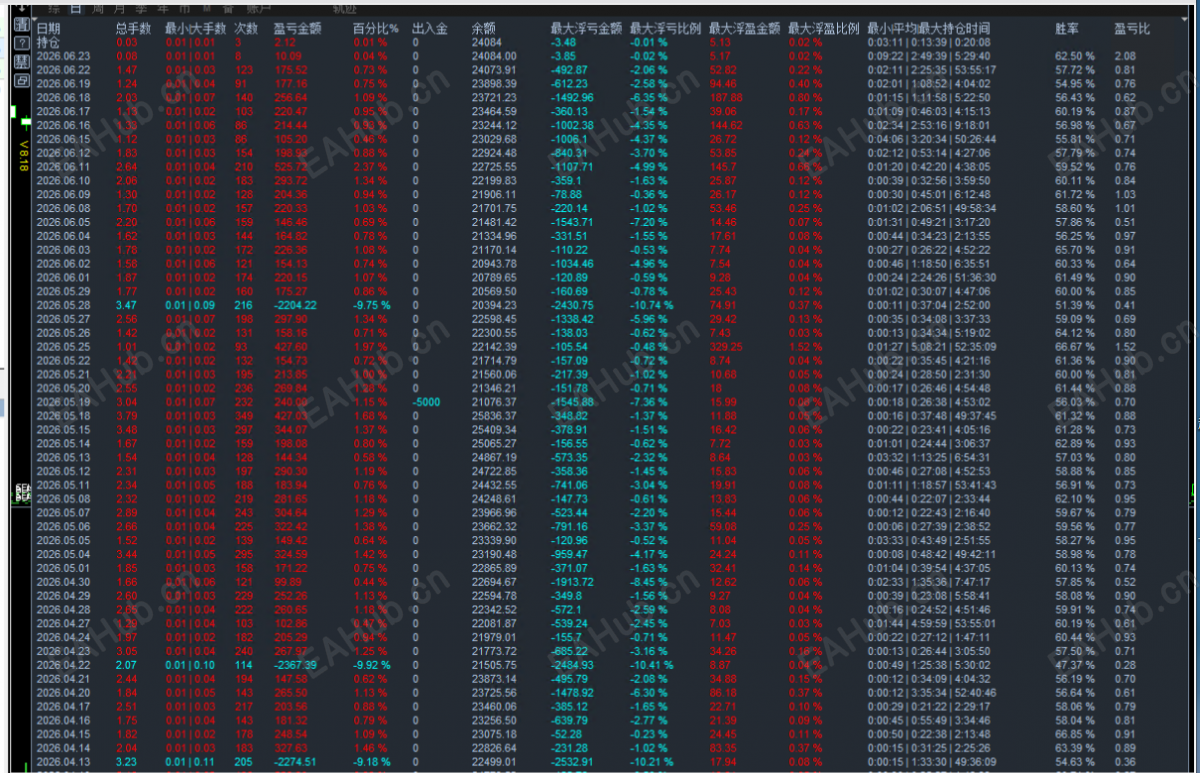Click the 47.37 % win rate cell
The image size is (1200, 773).
point(1074,664)
